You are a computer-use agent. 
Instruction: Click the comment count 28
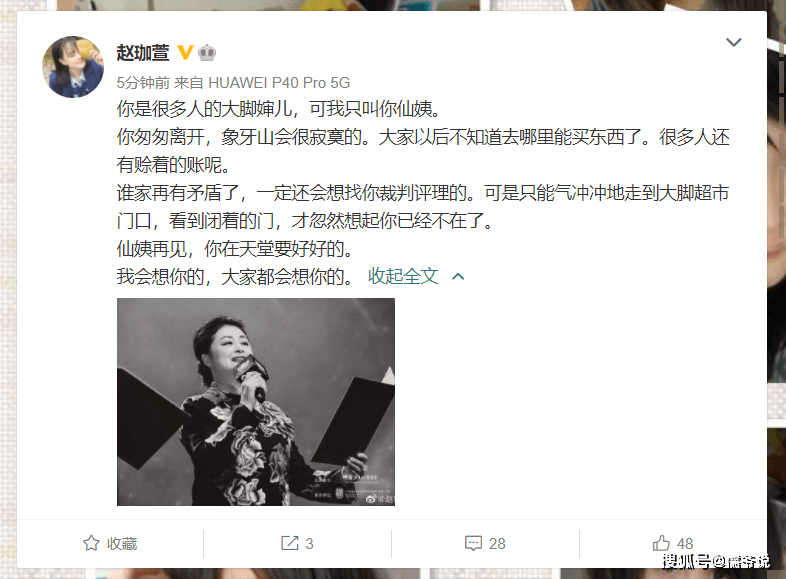point(497,543)
